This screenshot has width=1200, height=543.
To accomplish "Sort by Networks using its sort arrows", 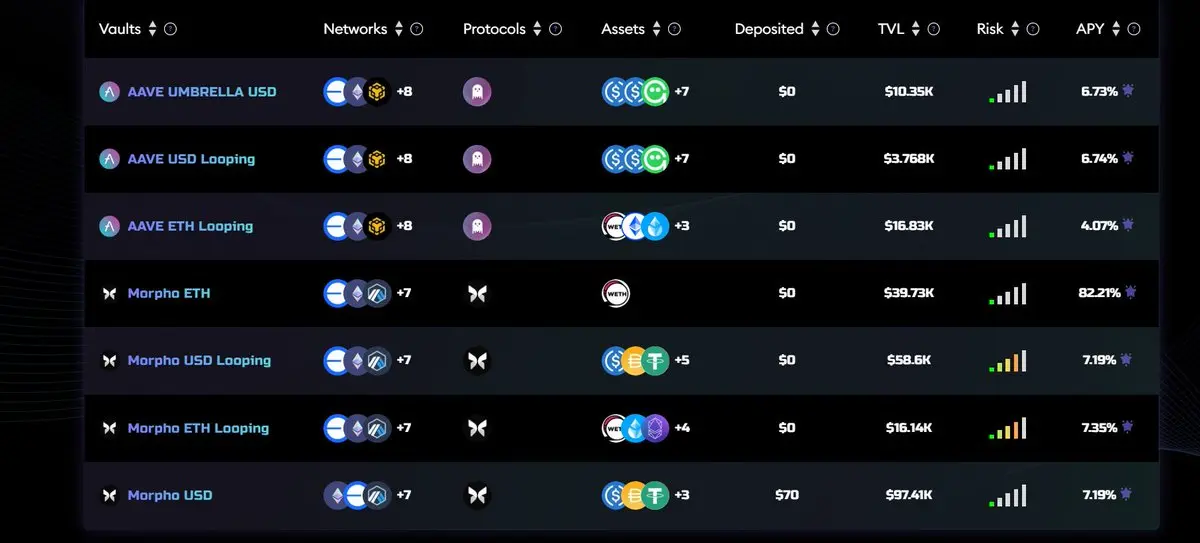I will pos(398,29).
